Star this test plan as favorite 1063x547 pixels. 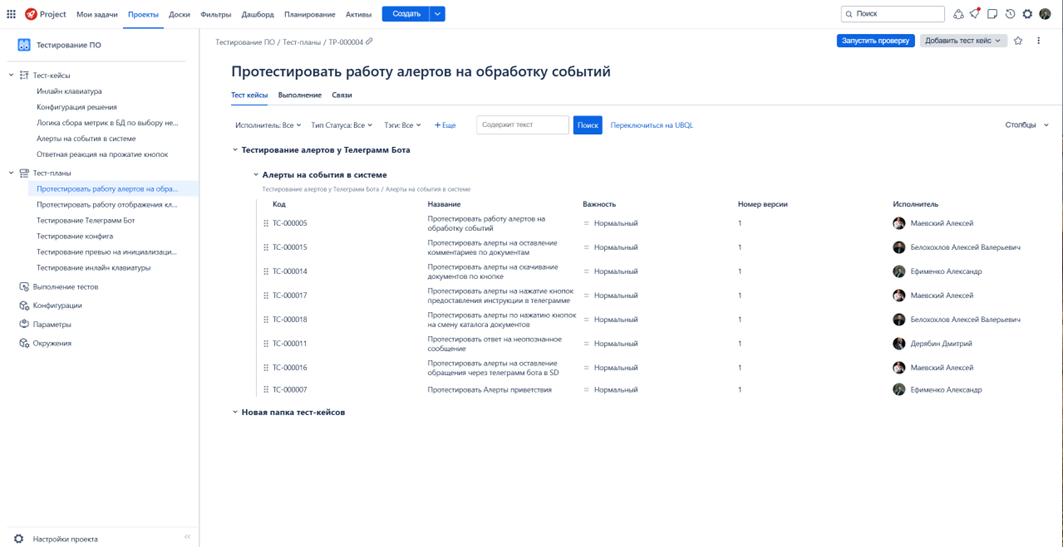click(1018, 41)
